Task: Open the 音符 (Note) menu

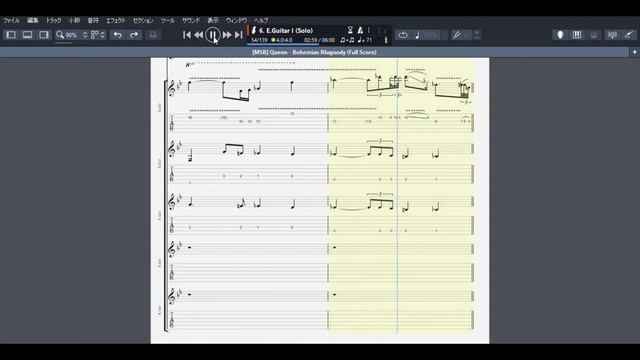Action: tap(93, 20)
